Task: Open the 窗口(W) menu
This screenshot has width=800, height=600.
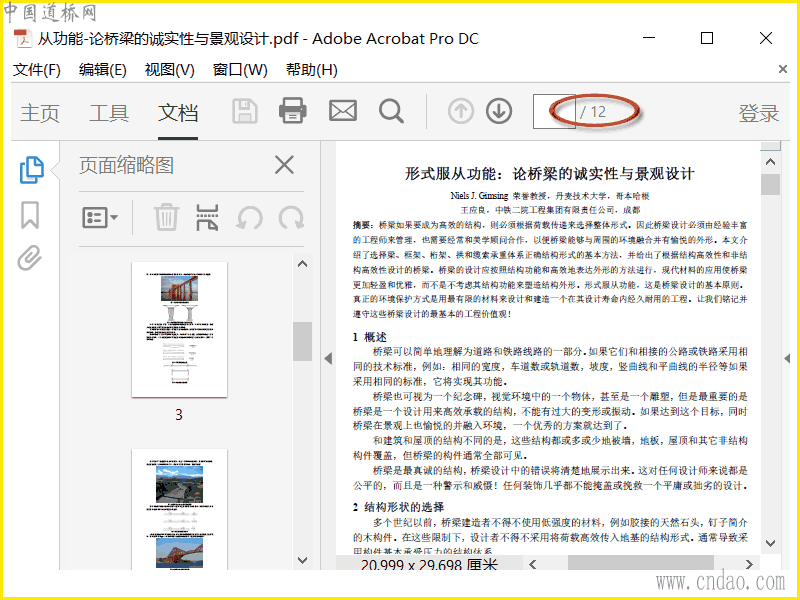Action: point(240,70)
